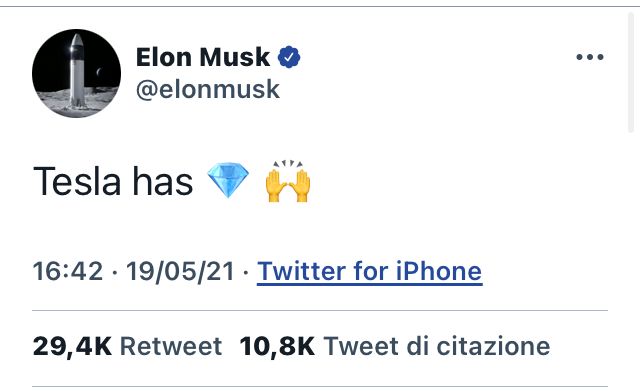Open the @elonmusk handle
Screen dimensions: 640x391
point(208,89)
